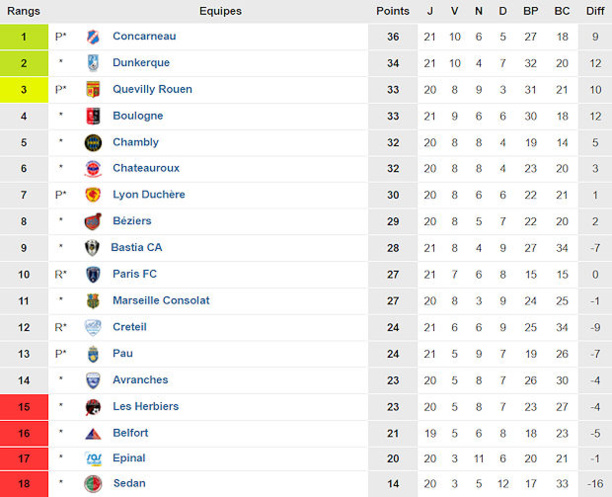Click the Lyon Duchère lion logo
Viewport: 612px width, 497px height.
[x=93, y=195]
